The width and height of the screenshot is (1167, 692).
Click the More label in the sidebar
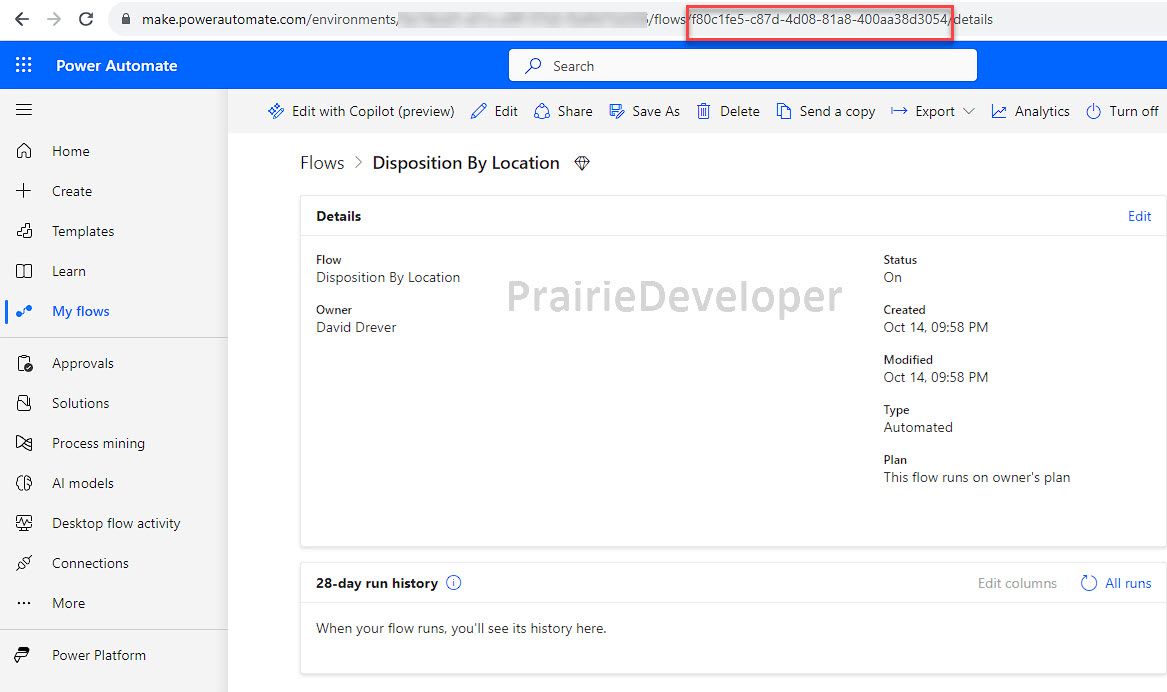[x=68, y=603]
